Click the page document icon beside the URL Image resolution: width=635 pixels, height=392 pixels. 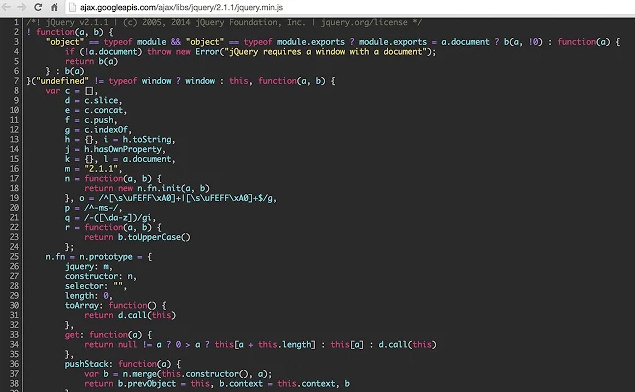point(72,7)
